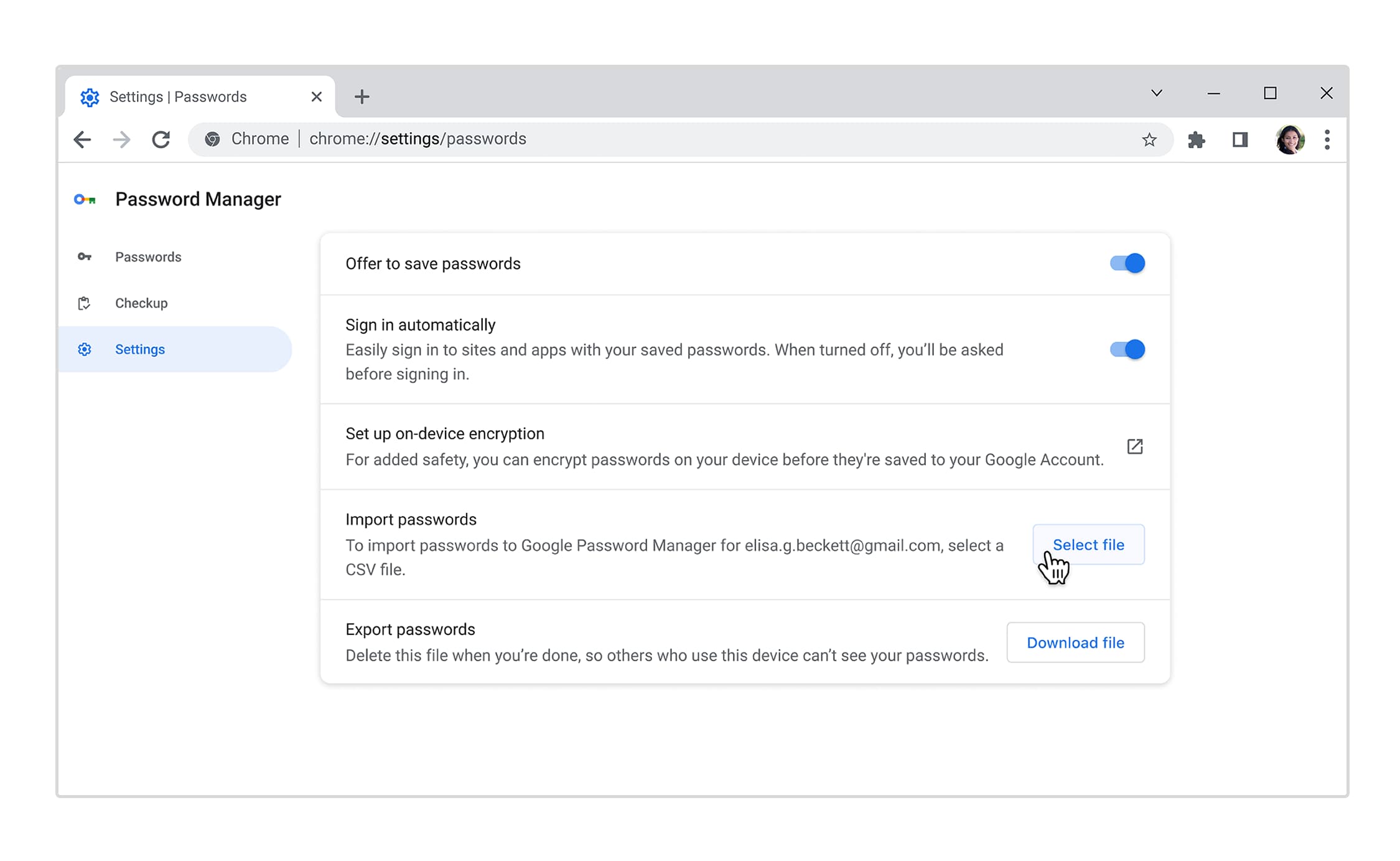Click the Passwords sidebar icon
This screenshot has width=1400, height=861.
click(85, 256)
